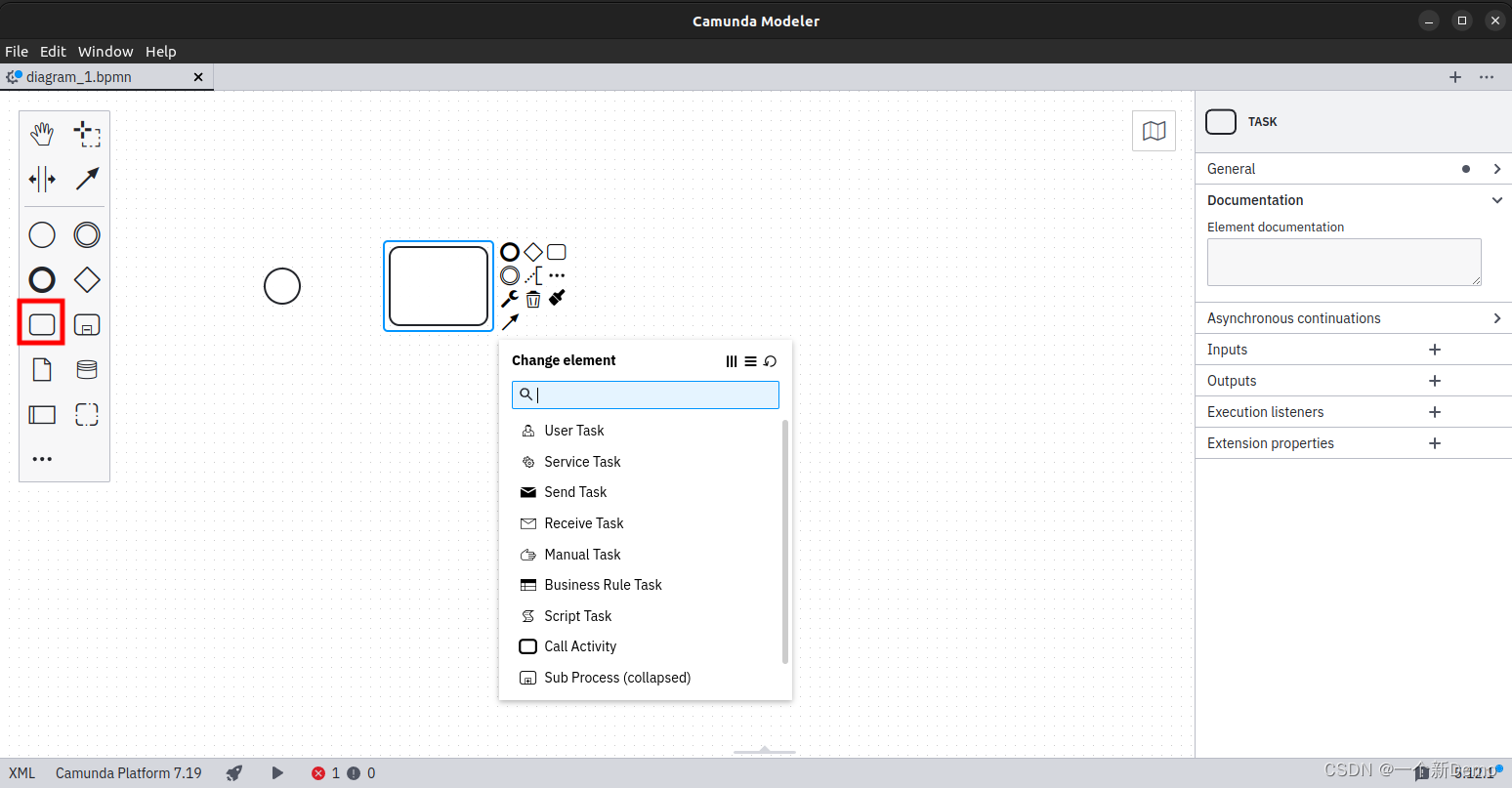
Task: Append an intermediate event from the context pad
Action: click(x=510, y=275)
